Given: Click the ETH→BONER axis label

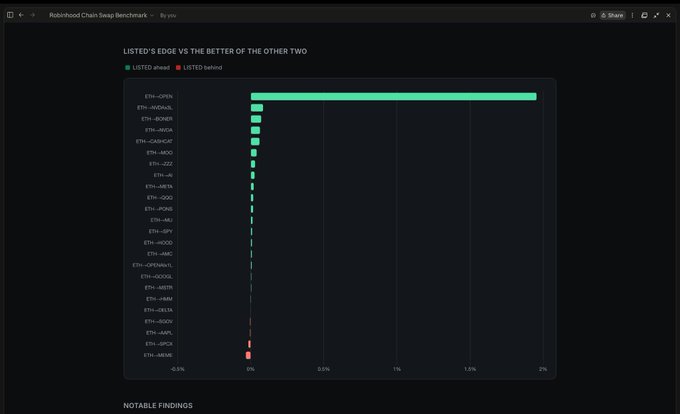Looking at the screenshot, I should (x=157, y=119).
